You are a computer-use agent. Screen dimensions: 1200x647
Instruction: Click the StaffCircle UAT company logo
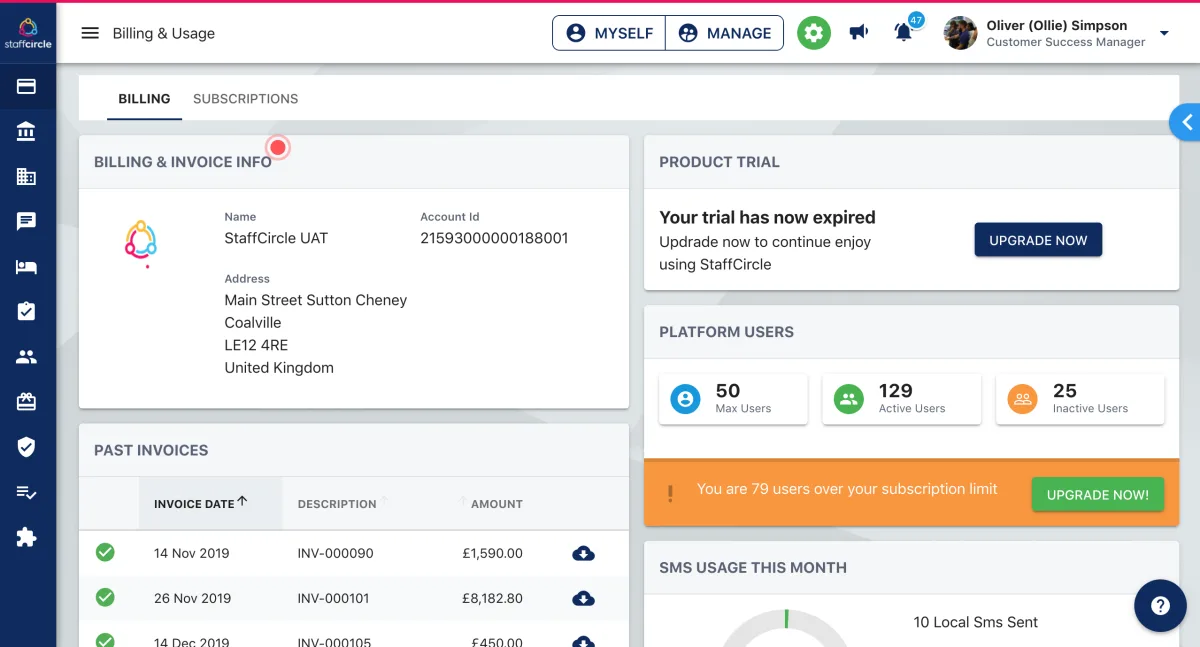[x=141, y=244]
